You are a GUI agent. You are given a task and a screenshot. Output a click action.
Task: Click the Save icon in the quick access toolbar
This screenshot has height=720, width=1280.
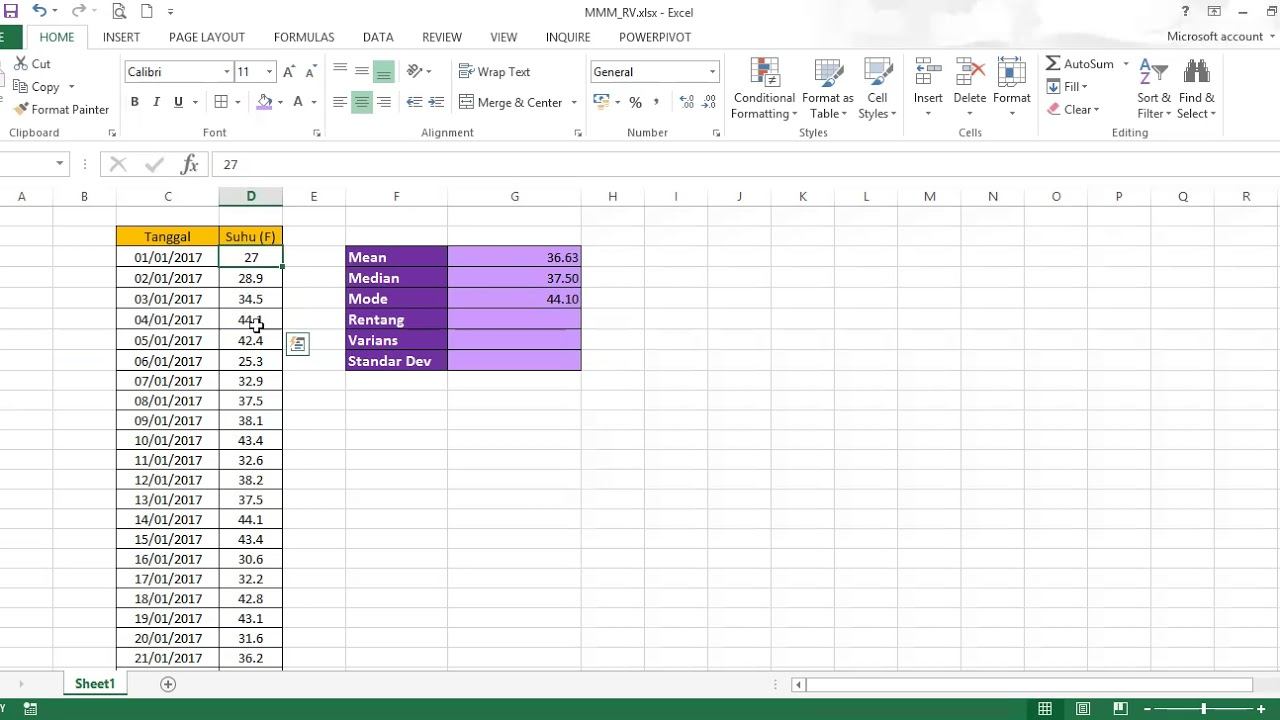(x=9, y=12)
